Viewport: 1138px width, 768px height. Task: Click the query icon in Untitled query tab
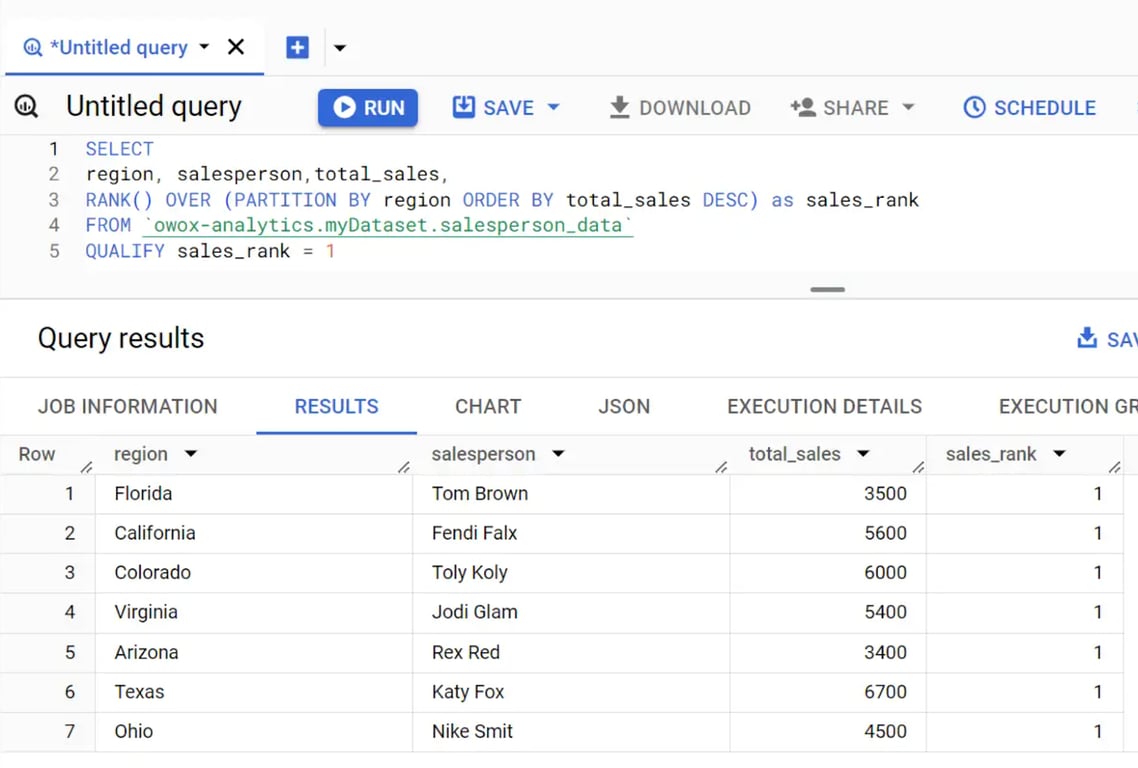33,48
